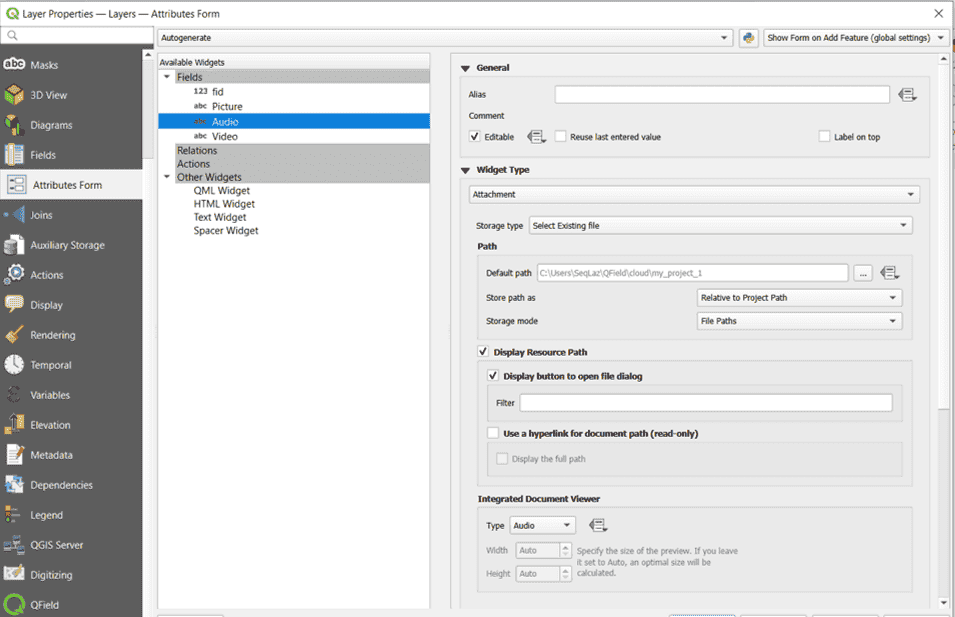The image size is (955, 617).
Task: Click the Python form code icon
Action: point(748,38)
